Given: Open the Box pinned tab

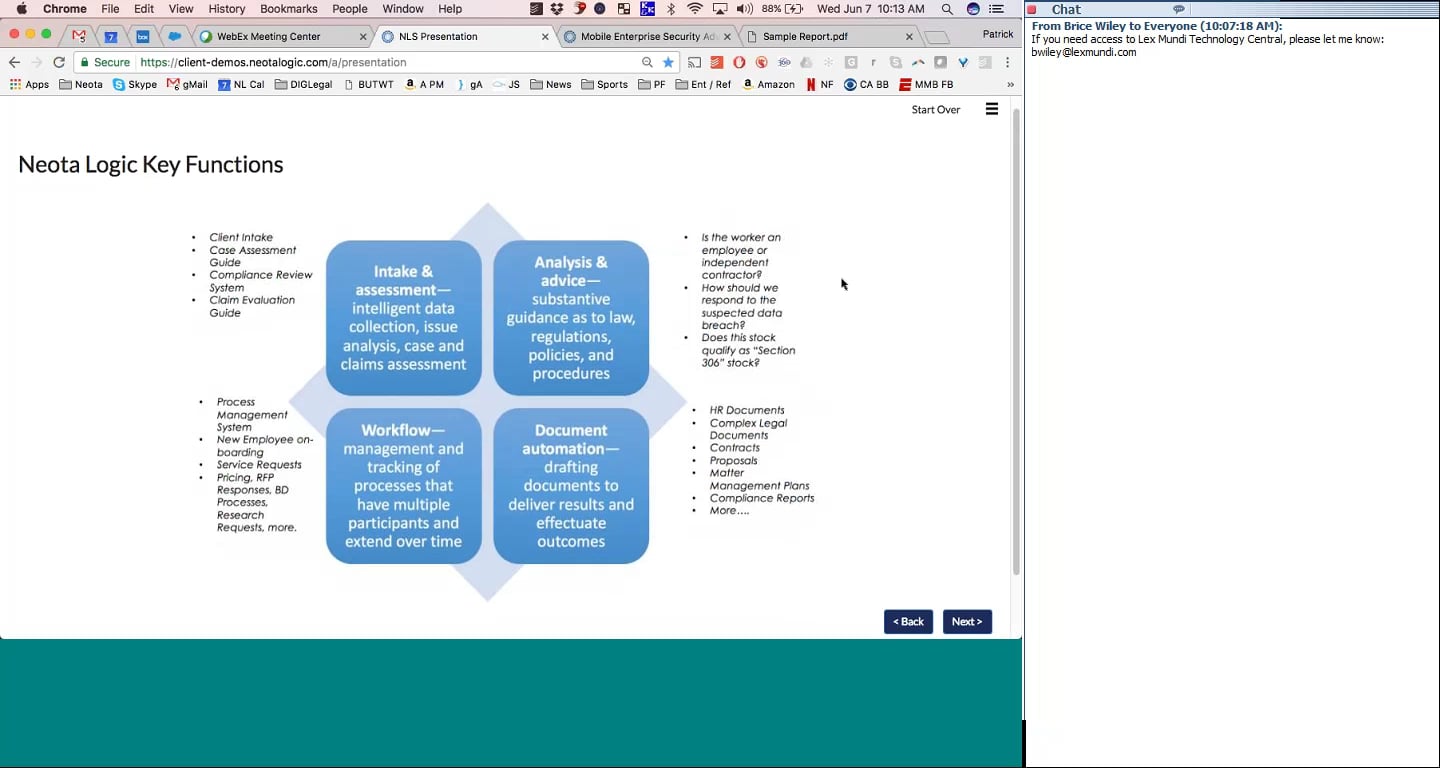Looking at the screenshot, I should pyautogui.click(x=143, y=36).
